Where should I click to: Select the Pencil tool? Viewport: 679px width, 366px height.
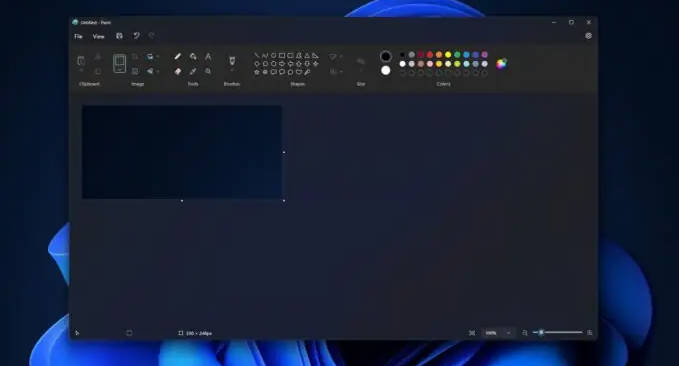click(x=178, y=56)
